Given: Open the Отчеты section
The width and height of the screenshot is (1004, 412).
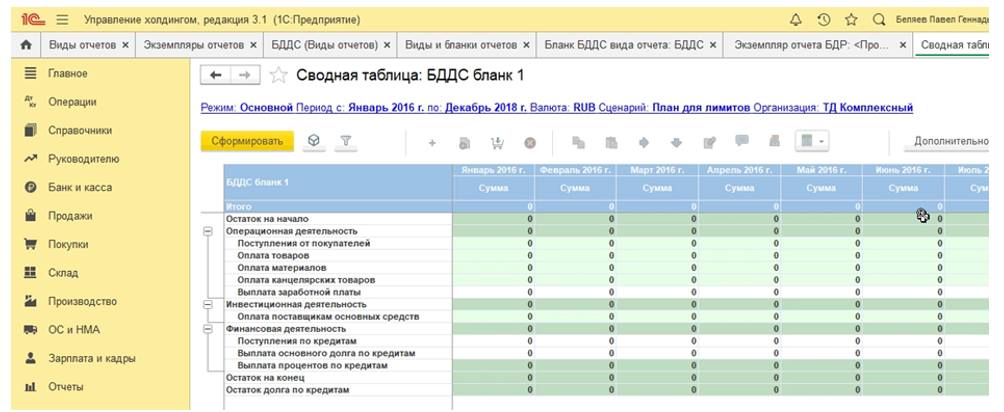Looking at the screenshot, I should (x=66, y=387).
